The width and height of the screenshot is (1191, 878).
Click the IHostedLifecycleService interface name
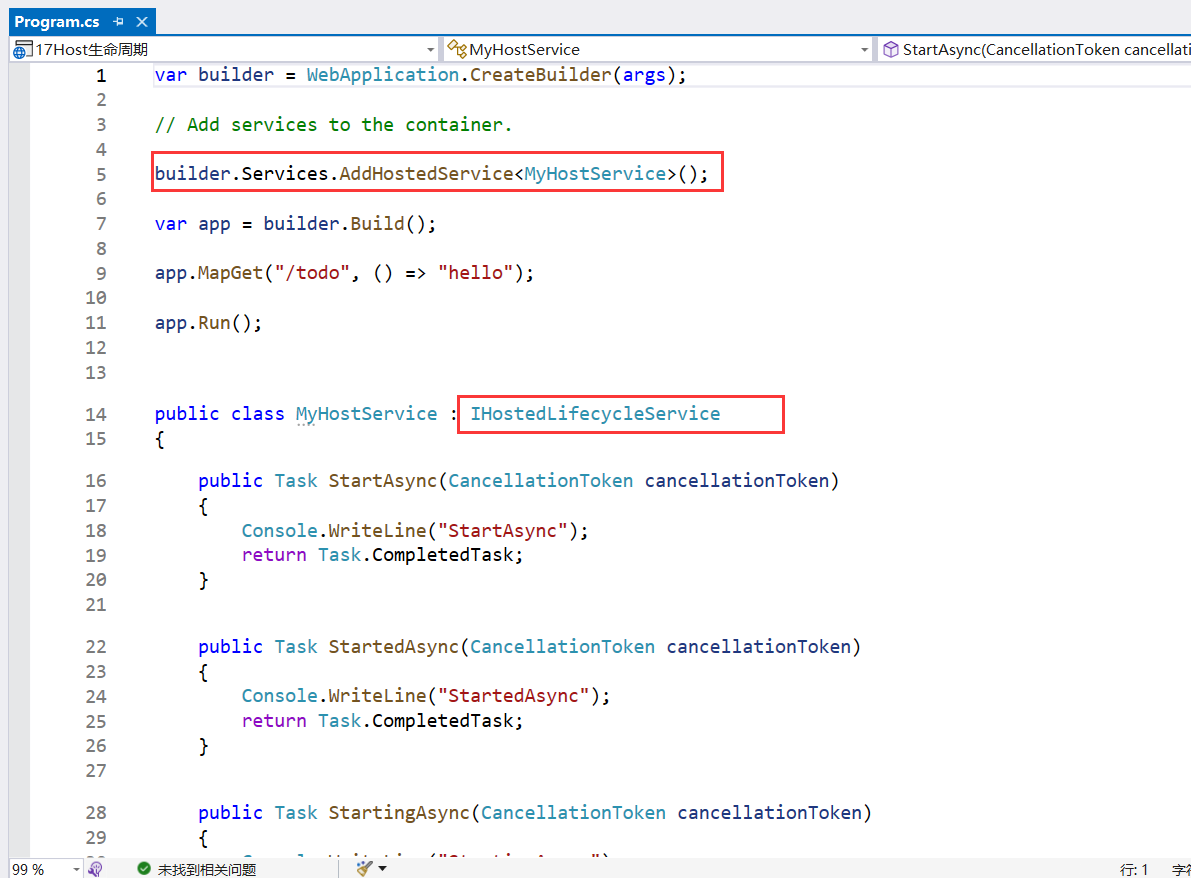(595, 414)
